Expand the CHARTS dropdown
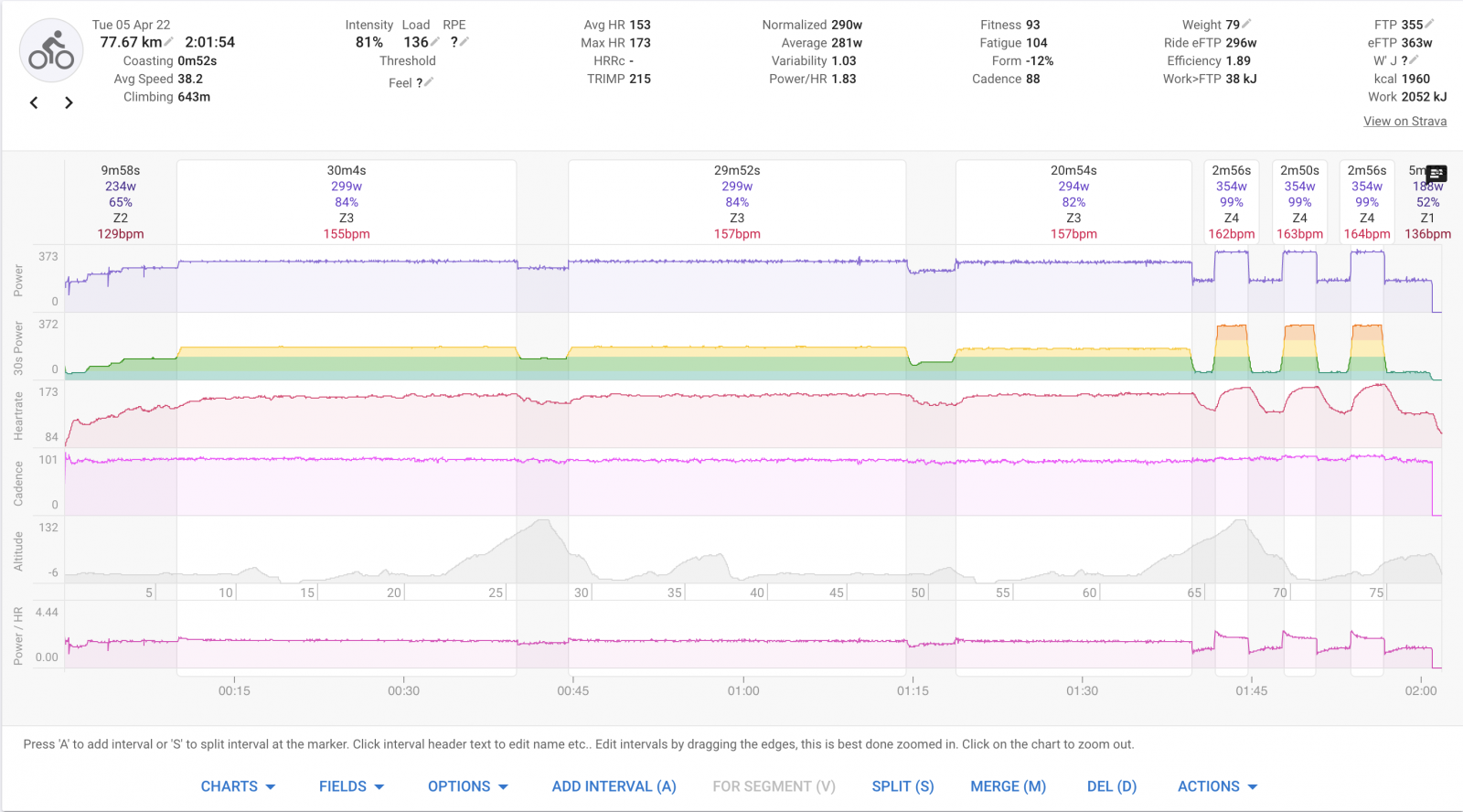The image size is (1463, 812). pyautogui.click(x=238, y=786)
